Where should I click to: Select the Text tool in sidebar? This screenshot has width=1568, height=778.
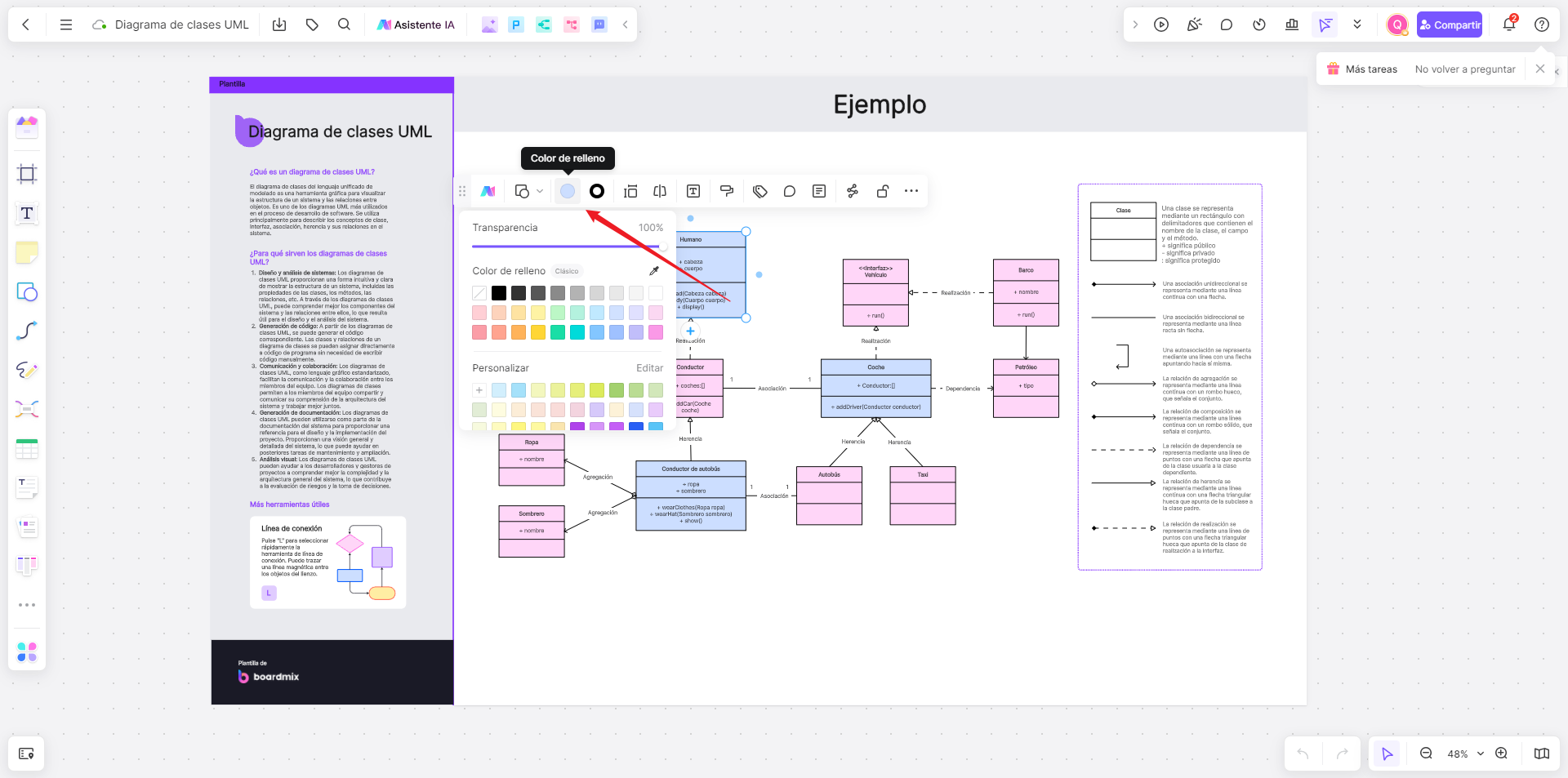click(27, 213)
